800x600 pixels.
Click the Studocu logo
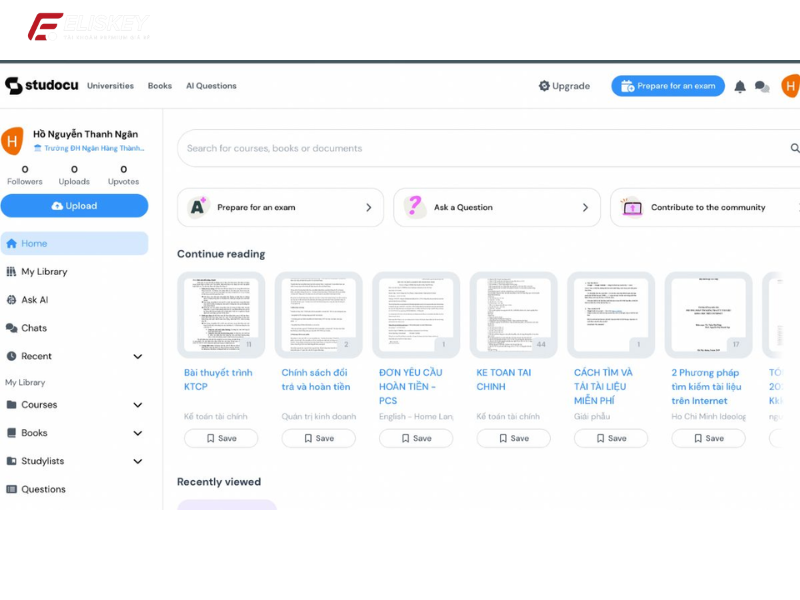(41, 86)
